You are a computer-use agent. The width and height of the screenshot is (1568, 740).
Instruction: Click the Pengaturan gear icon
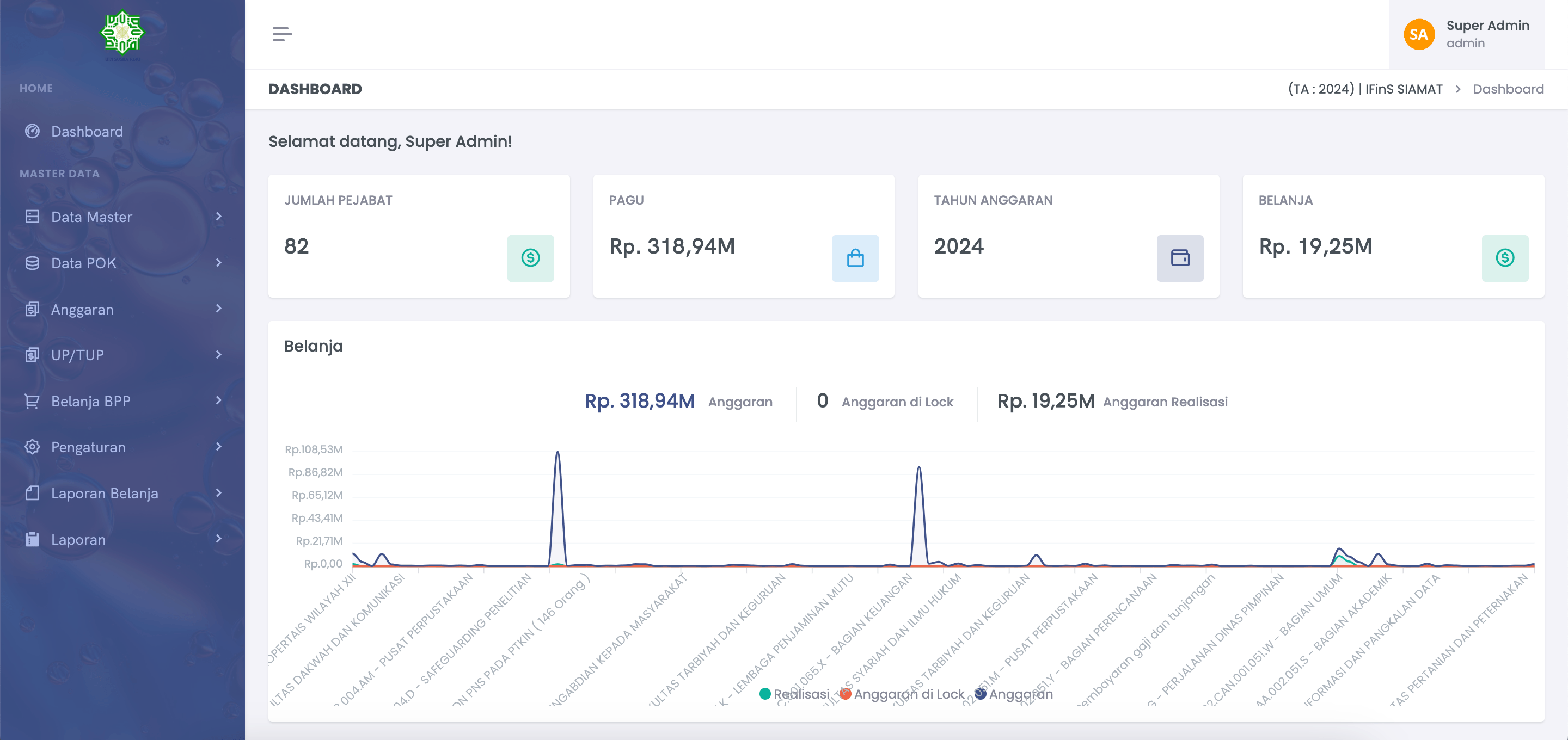[x=32, y=447]
